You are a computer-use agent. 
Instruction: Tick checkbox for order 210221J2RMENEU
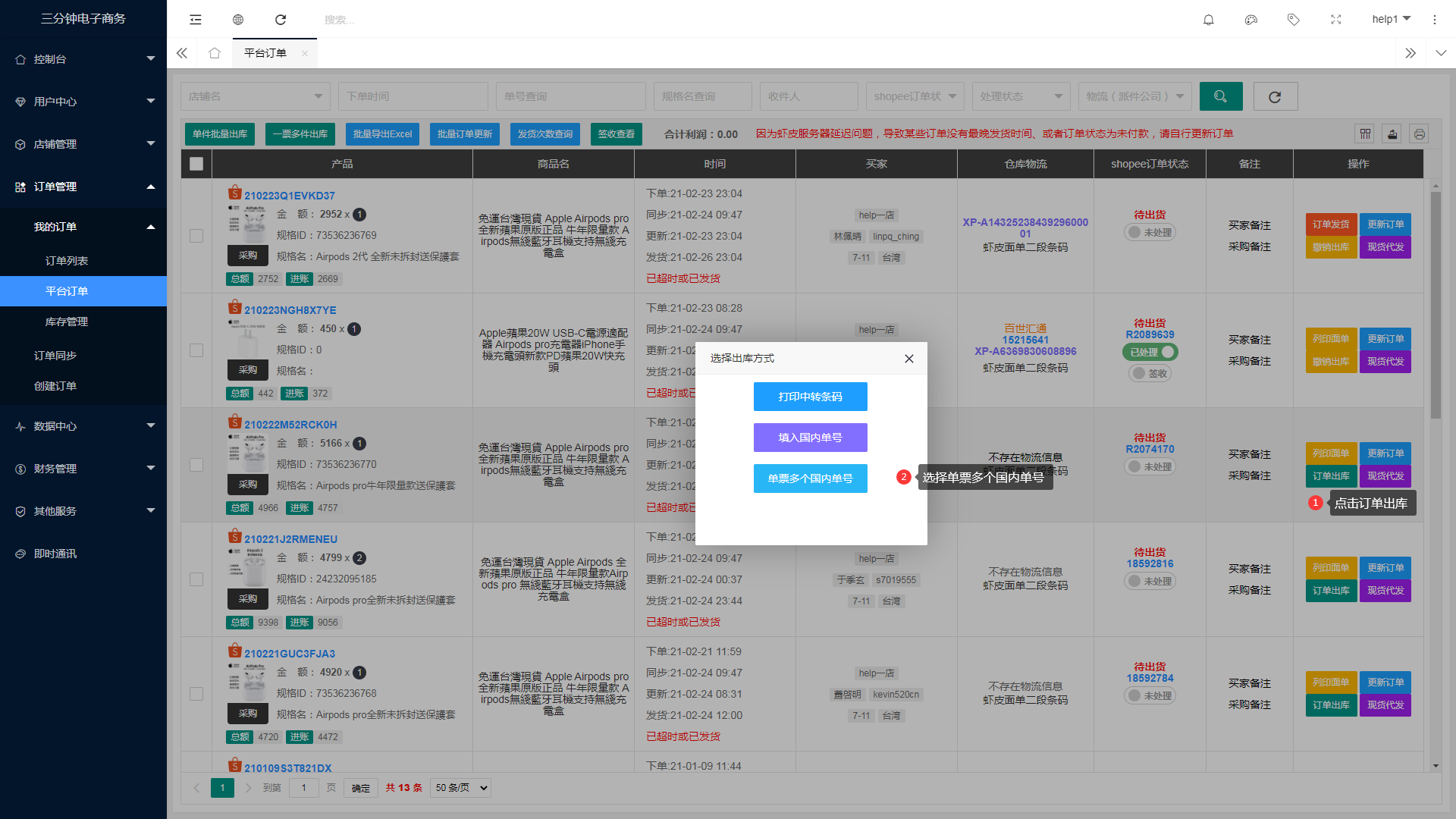click(196, 579)
